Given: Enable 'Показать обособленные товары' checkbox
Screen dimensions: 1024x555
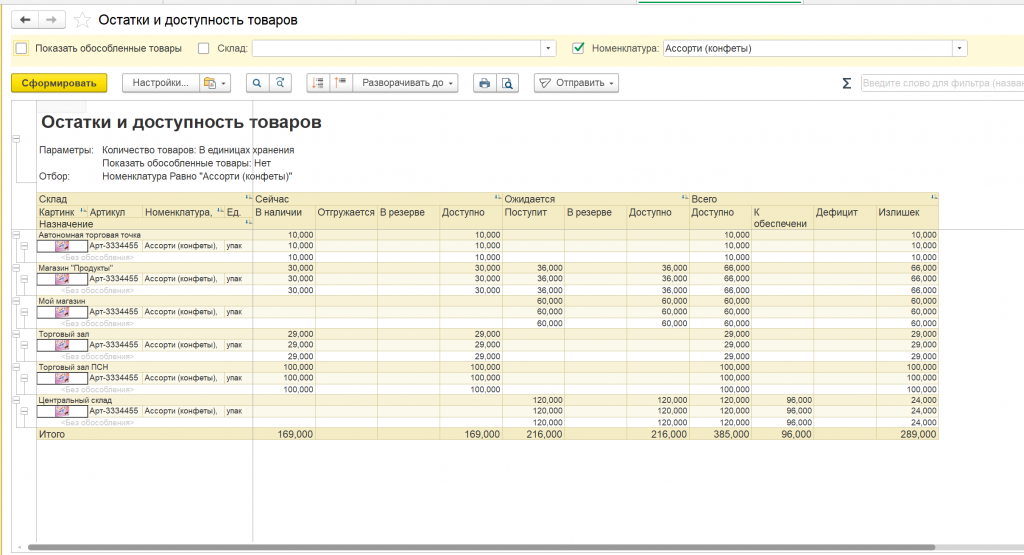Looking at the screenshot, I should click(x=21, y=48).
